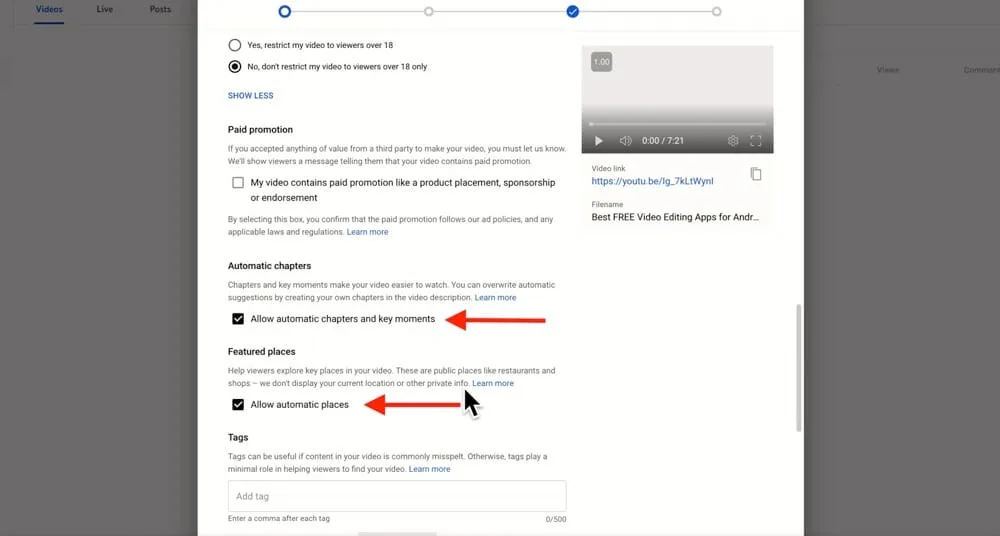Uncheck Allow automatic chapters and key moments
This screenshot has height=536, width=1000.
coord(238,319)
